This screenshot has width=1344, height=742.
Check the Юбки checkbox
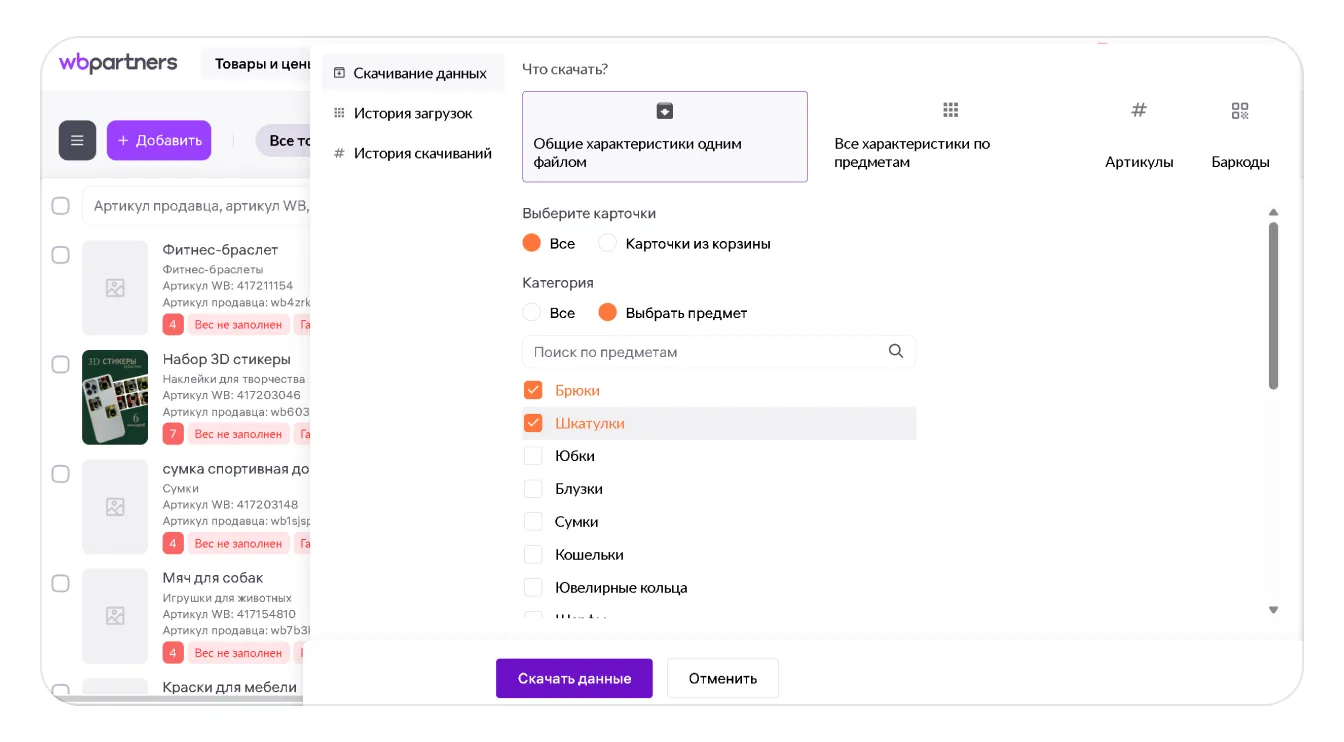pyautogui.click(x=533, y=456)
